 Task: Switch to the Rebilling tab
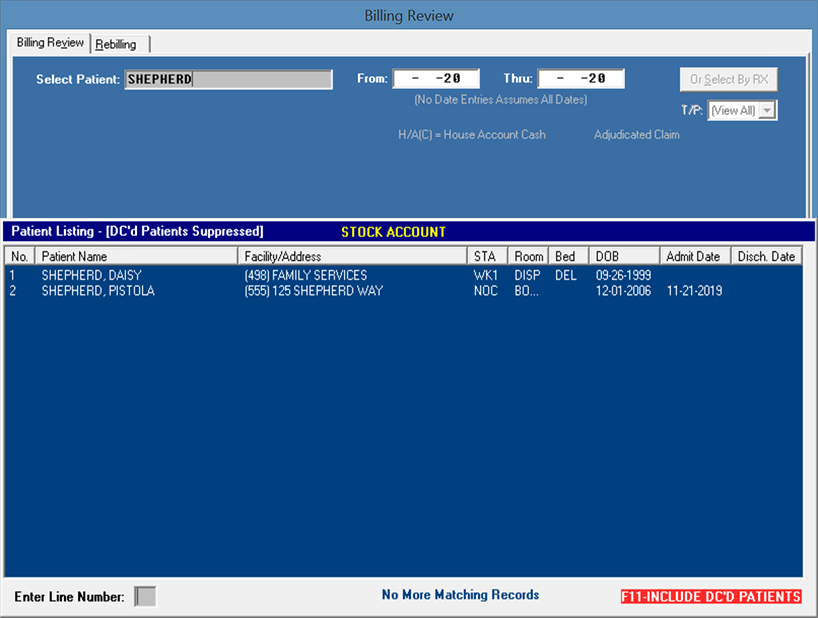tap(121, 44)
